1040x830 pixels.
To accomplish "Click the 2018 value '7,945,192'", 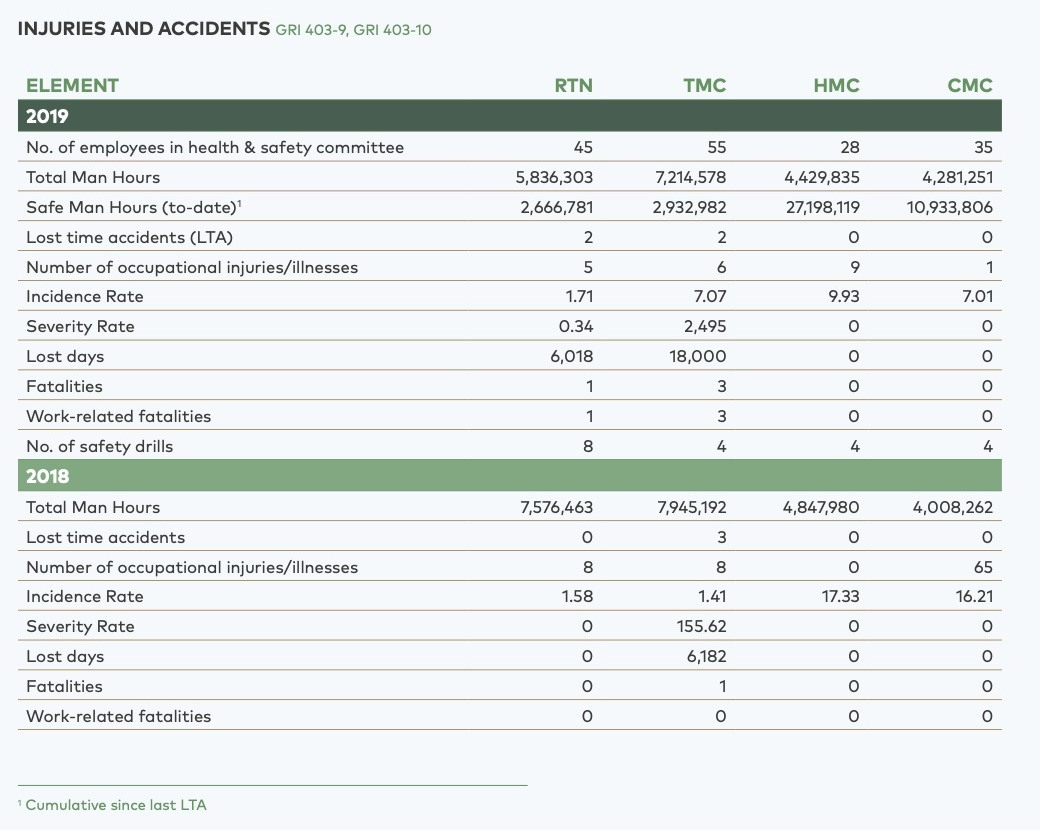I will pos(692,507).
